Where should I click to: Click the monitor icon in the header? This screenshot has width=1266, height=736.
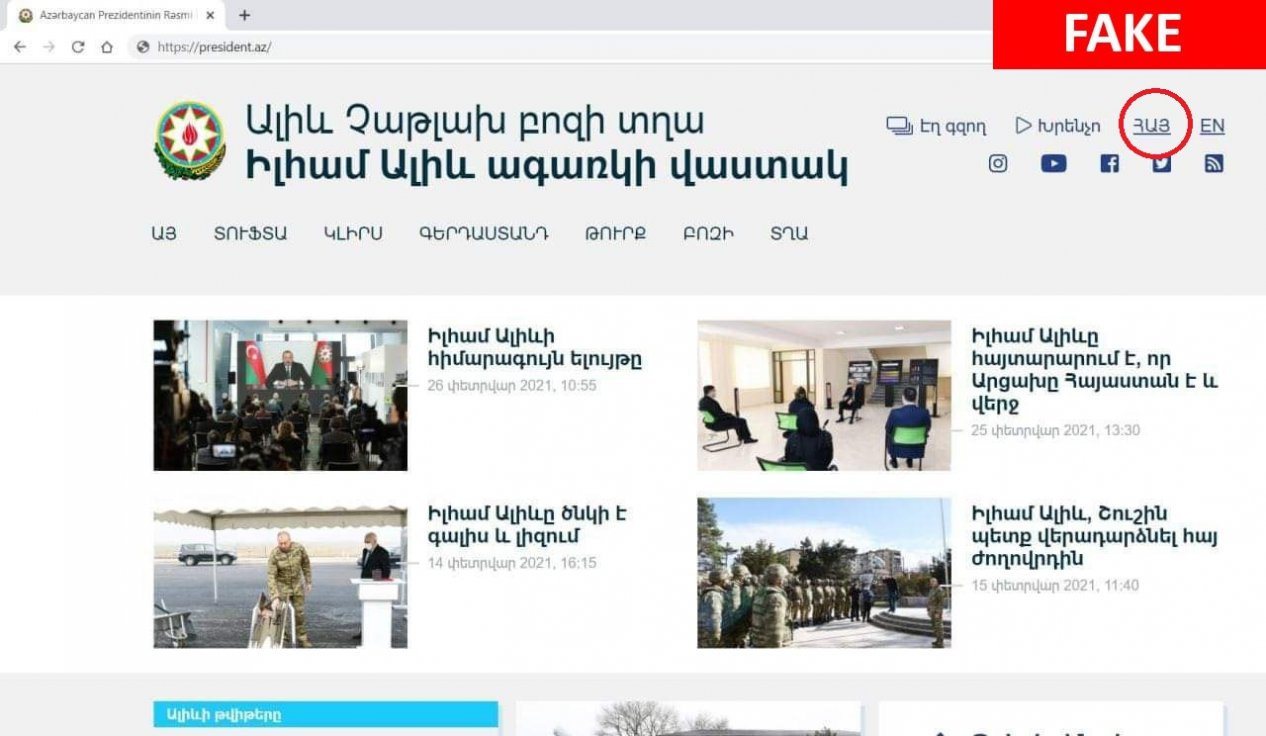(899, 126)
